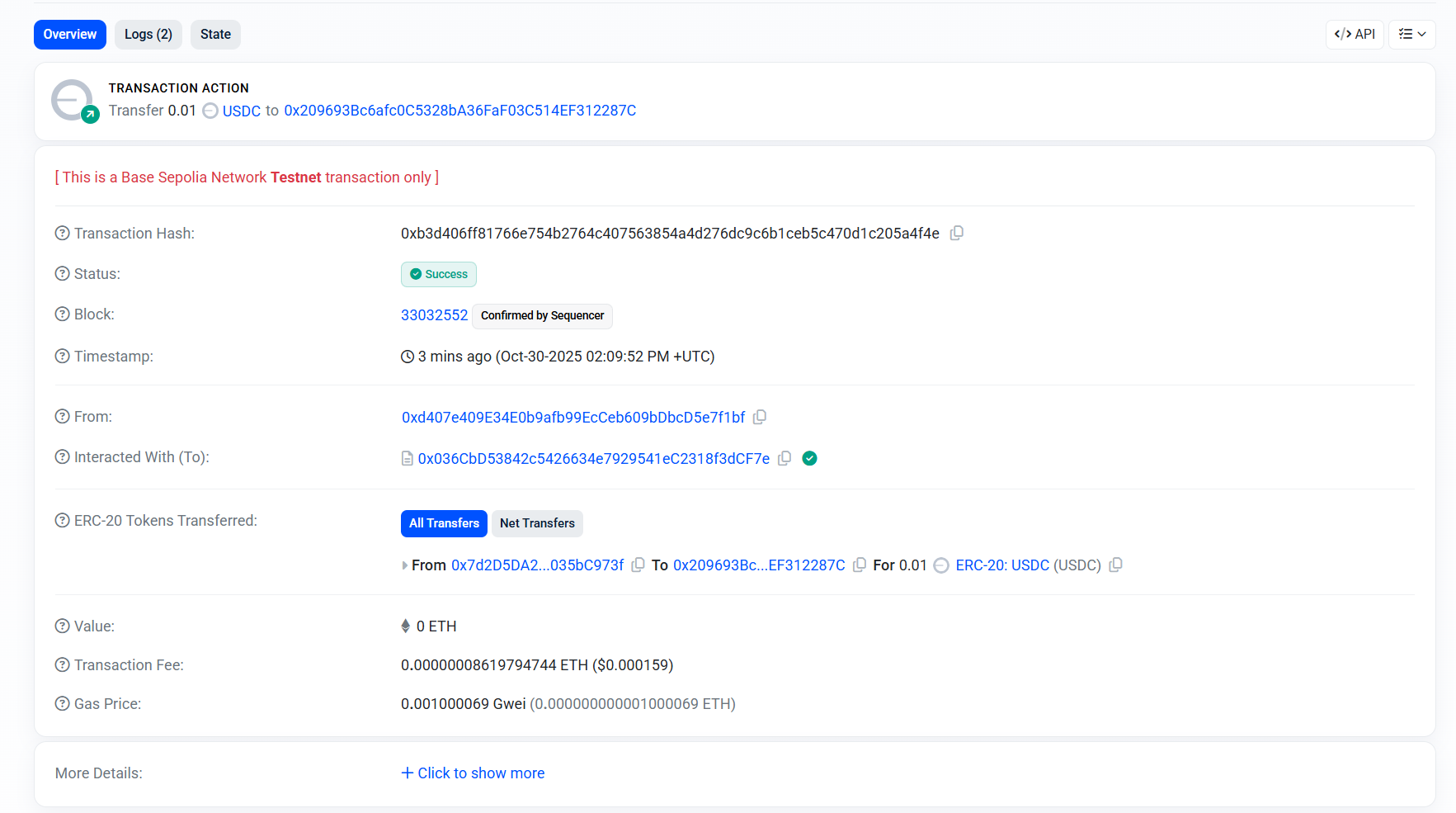Open block 33032552
1456x813 pixels.
point(434,315)
